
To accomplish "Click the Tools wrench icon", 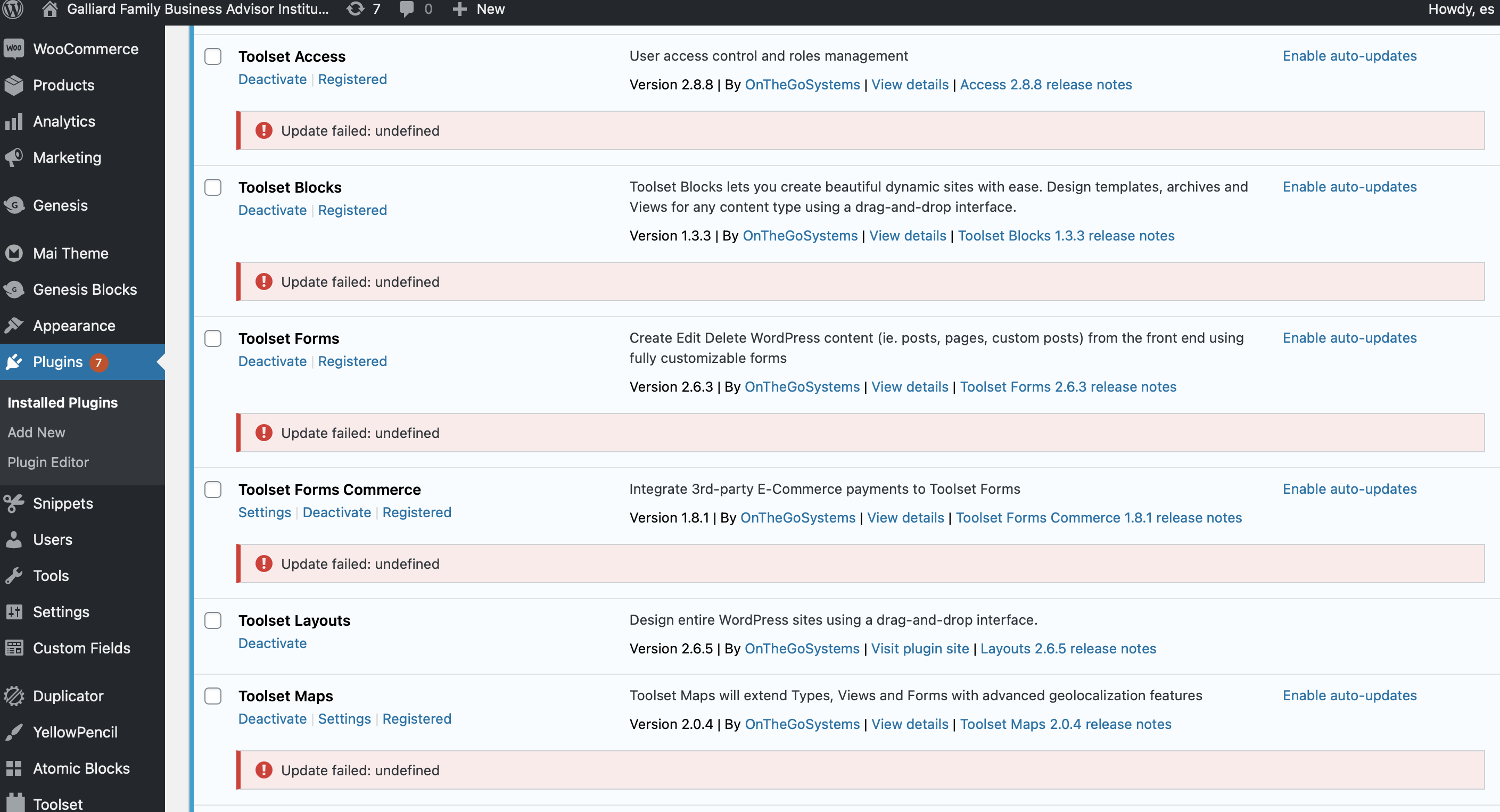I will pyautogui.click(x=14, y=575).
